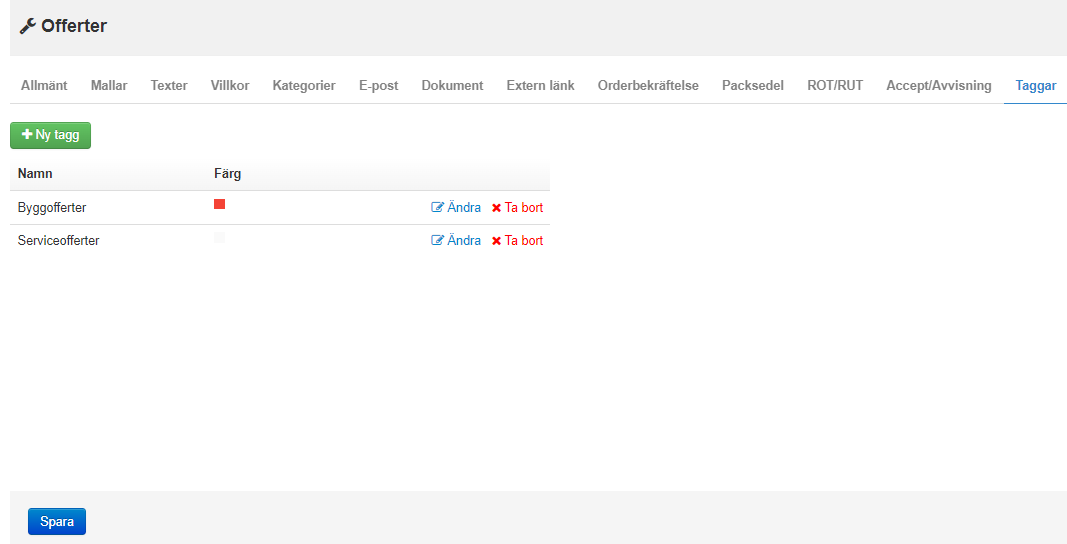The width and height of the screenshot is (1067, 544).
Task: Switch to the Mallar tab
Action: pos(109,86)
